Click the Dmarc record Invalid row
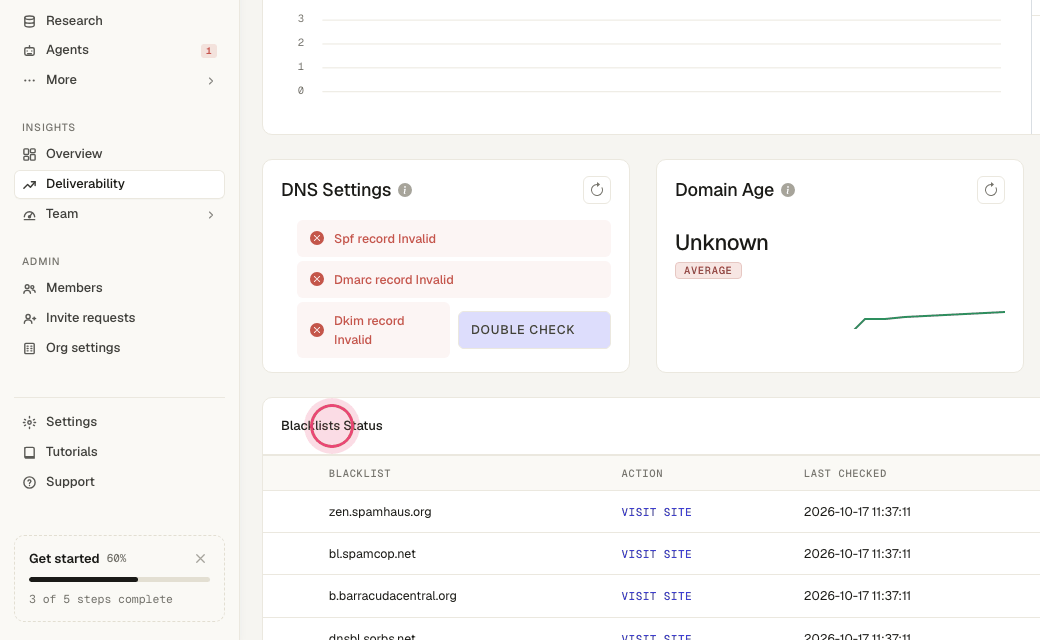The image size is (1040, 640). point(454,279)
